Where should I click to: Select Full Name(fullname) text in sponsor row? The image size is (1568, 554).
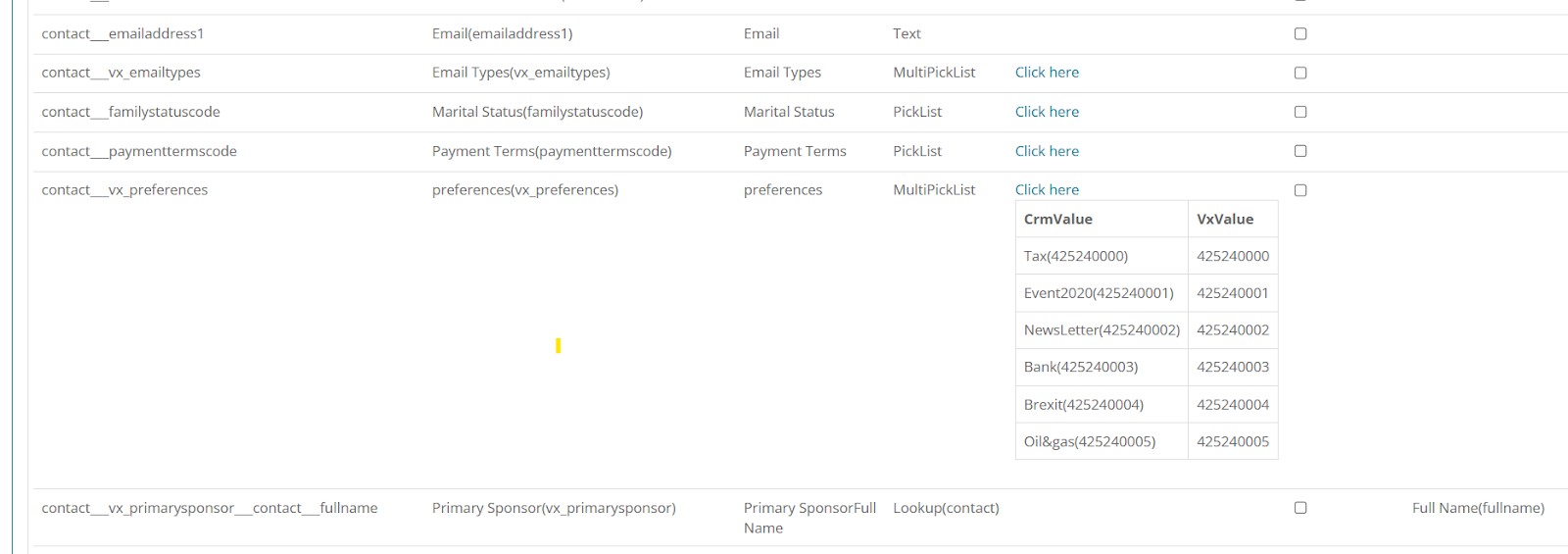[x=1478, y=508]
